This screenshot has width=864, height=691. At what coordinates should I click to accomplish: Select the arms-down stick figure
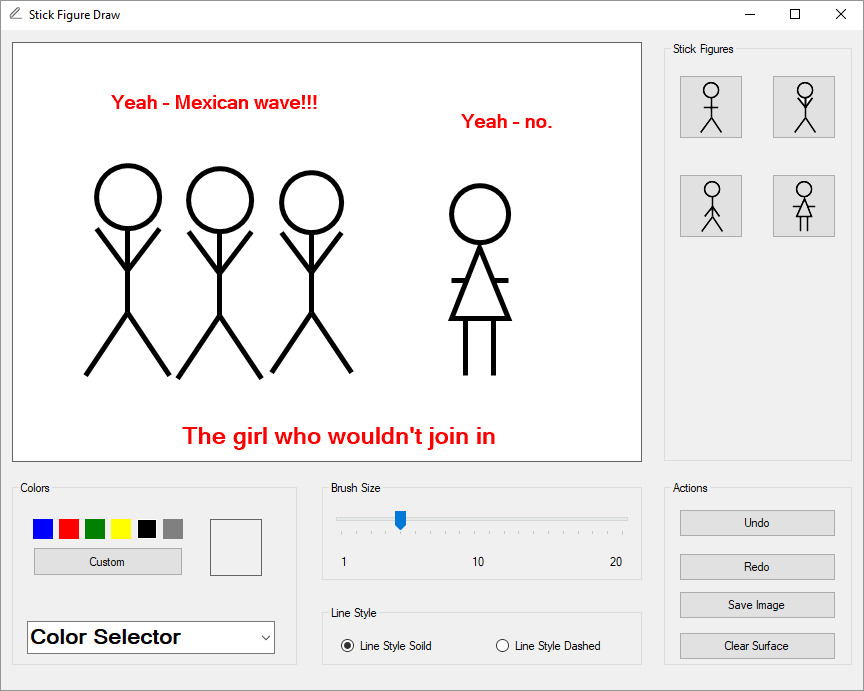coord(710,206)
